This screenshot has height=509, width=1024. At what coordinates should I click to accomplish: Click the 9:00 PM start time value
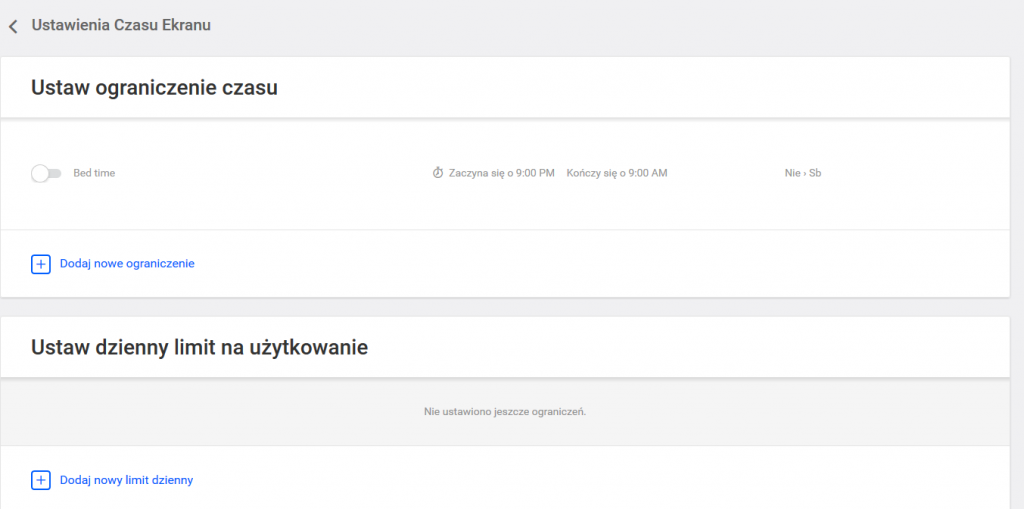534,173
